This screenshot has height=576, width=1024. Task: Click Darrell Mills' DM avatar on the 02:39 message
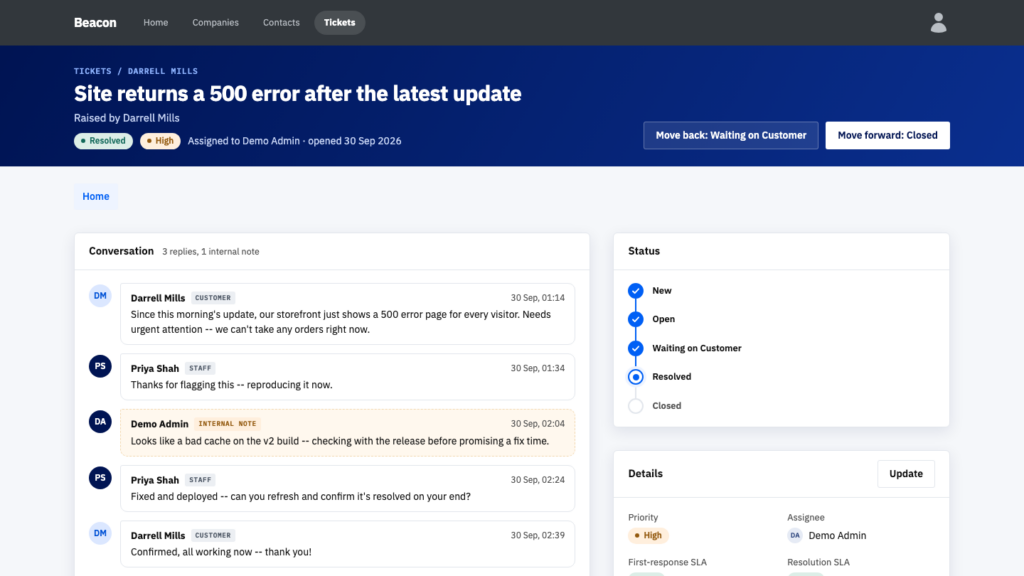click(100, 534)
